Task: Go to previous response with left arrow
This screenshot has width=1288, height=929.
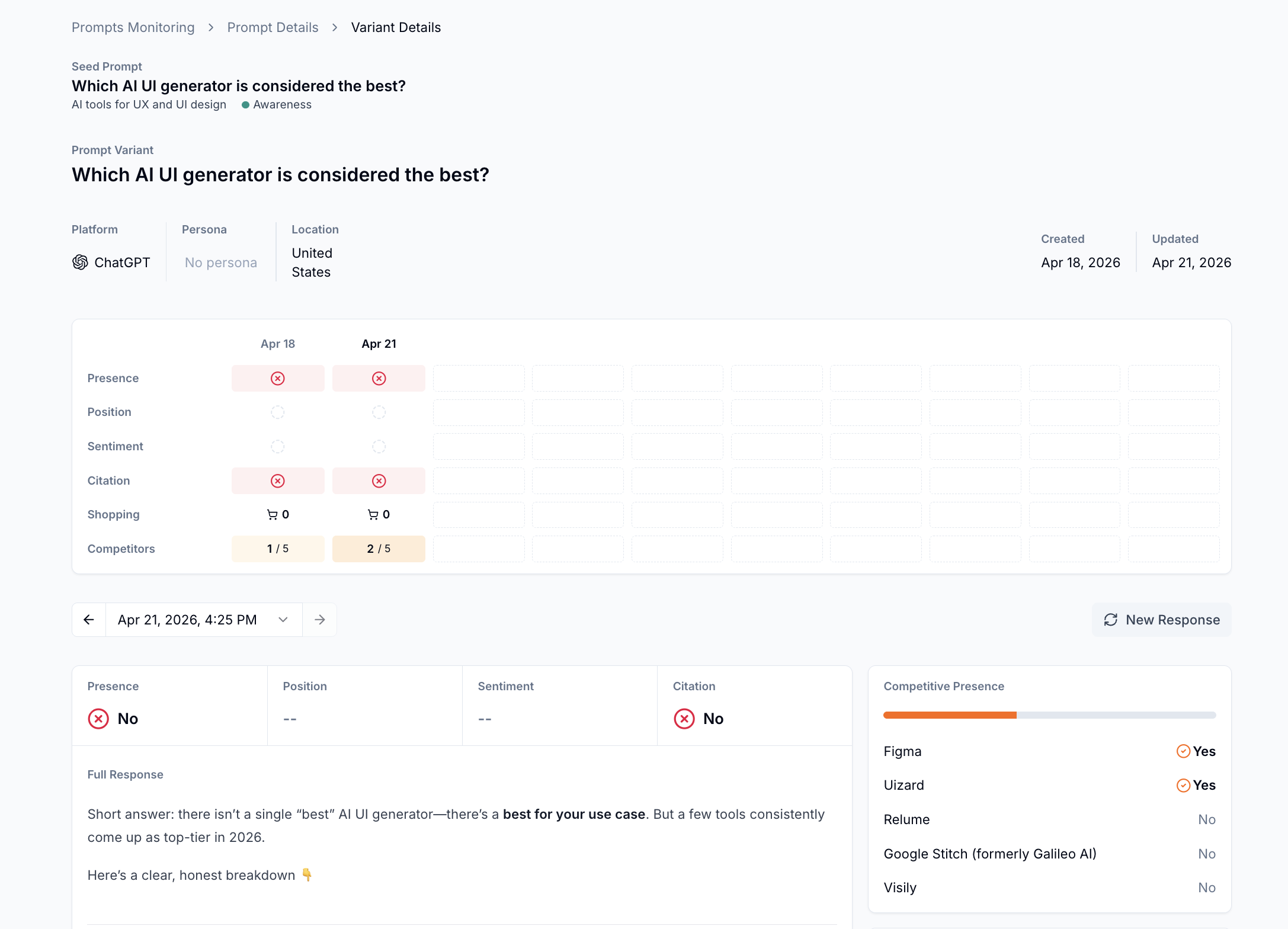Action: pos(89,620)
